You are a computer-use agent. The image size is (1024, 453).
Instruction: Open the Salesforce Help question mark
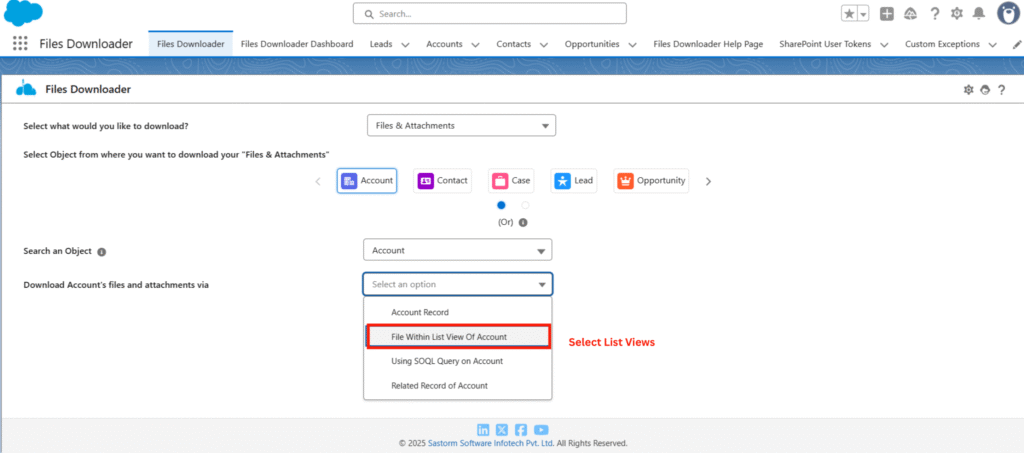[935, 14]
